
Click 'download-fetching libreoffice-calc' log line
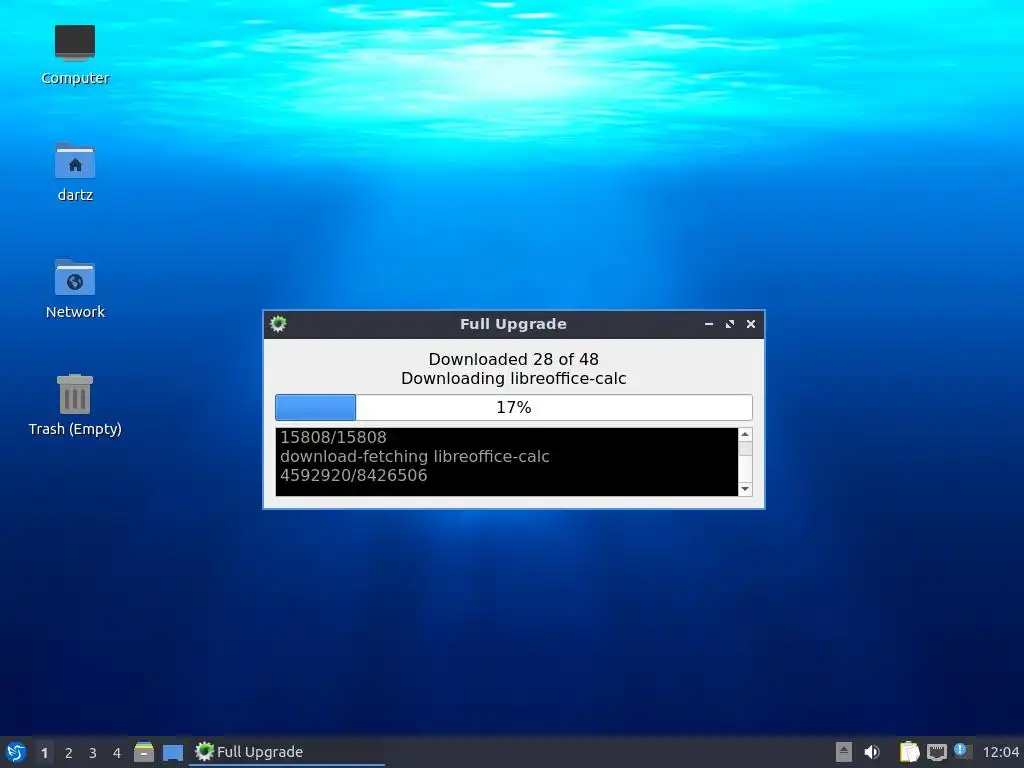coord(415,456)
